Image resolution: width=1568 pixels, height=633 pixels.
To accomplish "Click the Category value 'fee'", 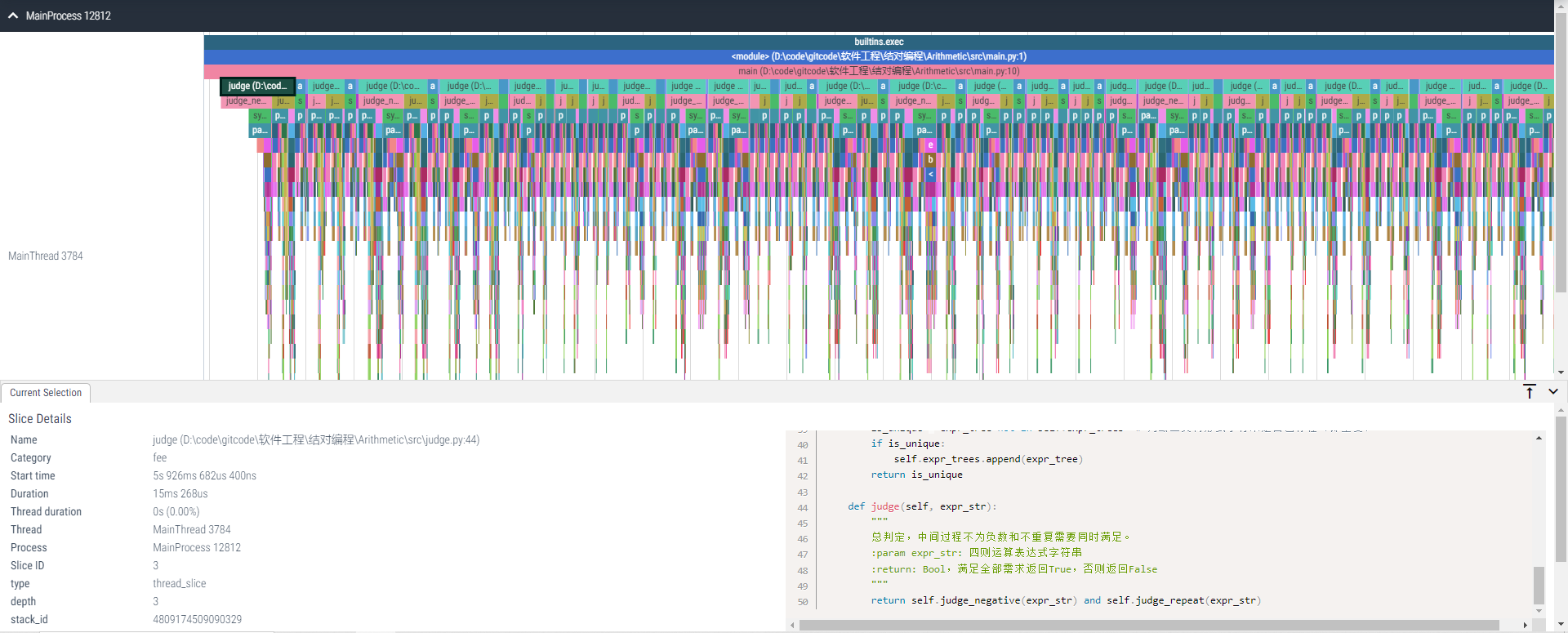I will [160, 457].
